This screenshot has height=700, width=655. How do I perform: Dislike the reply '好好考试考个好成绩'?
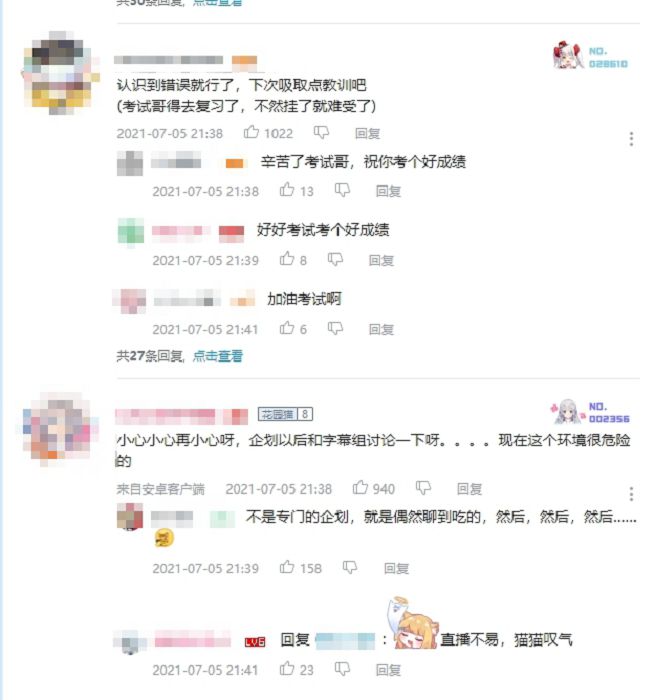pyautogui.click(x=335, y=259)
